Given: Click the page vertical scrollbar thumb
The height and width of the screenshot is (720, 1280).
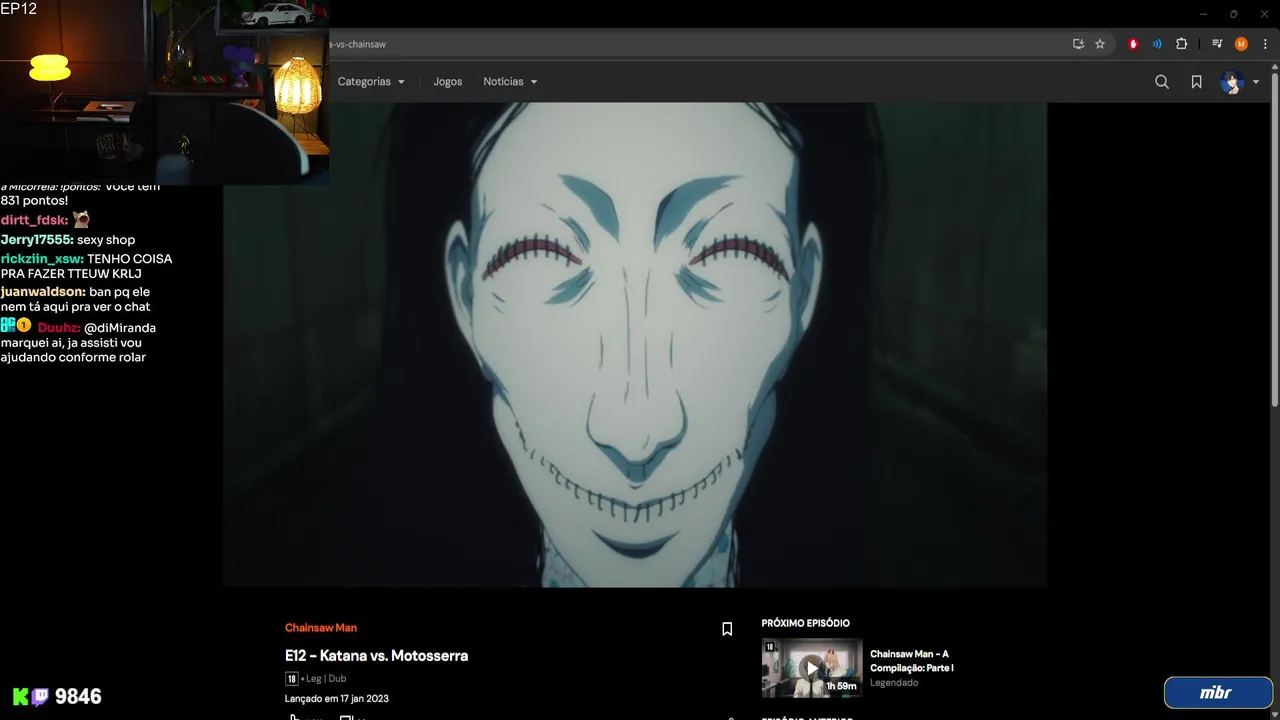Looking at the screenshot, I should click(x=1274, y=238).
